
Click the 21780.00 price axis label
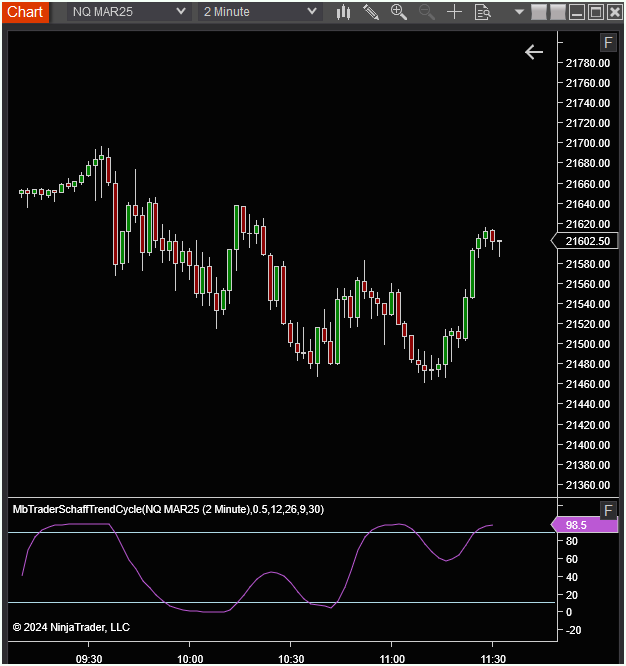[x=588, y=63]
